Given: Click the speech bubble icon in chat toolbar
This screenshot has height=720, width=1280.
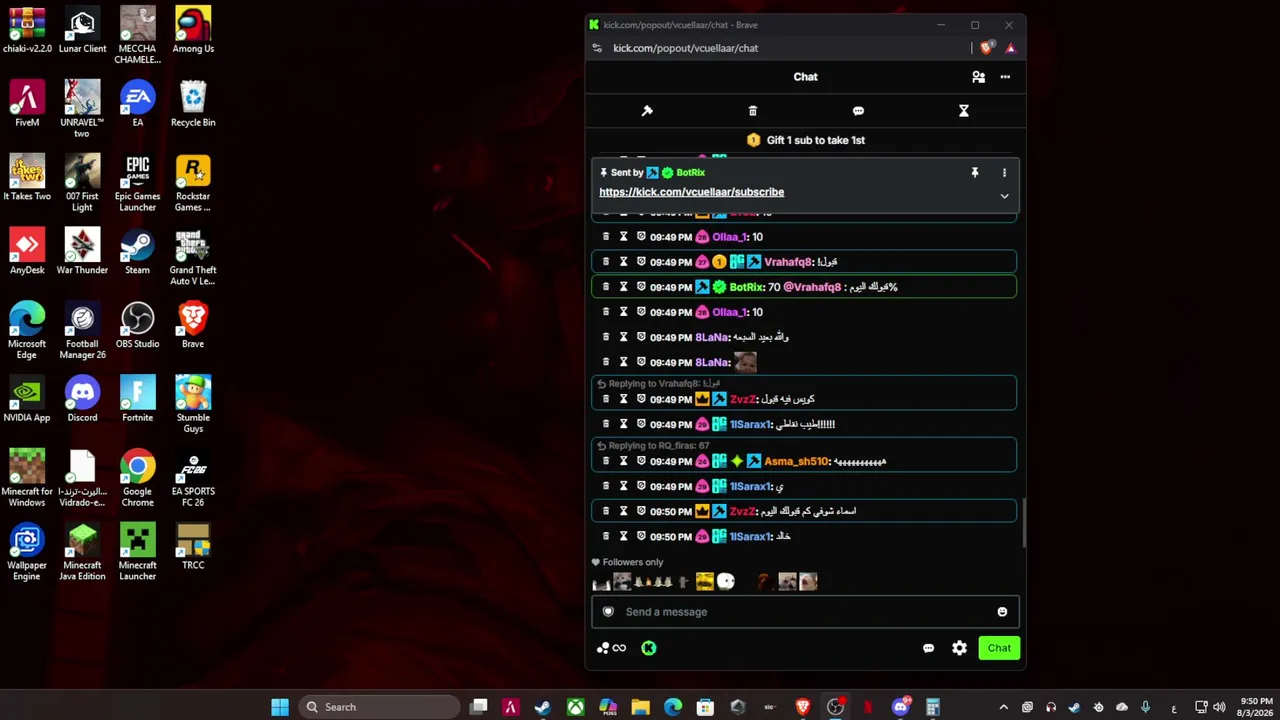Looking at the screenshot, I should [858, 111].
